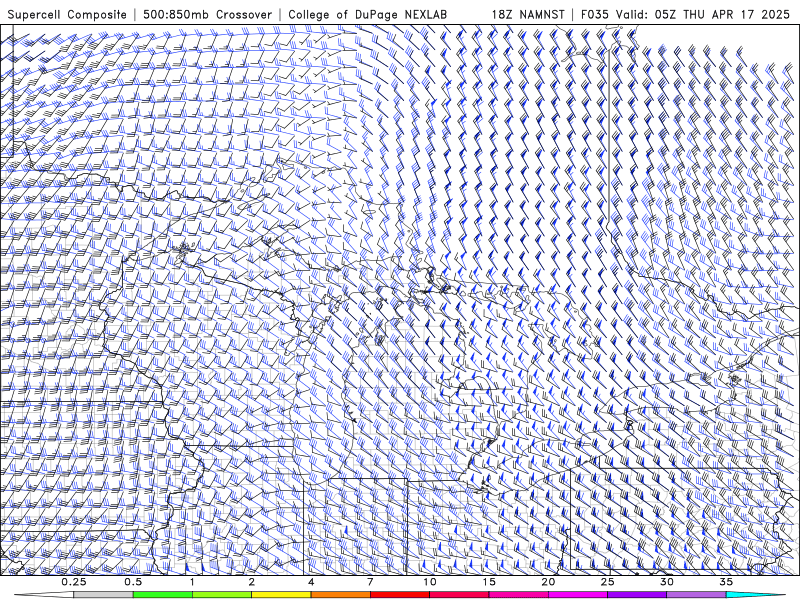This screenshot has height=600, width=800.
Task: Click the '500:850mb Crossover' header text
Action: (x=207, y=14)
